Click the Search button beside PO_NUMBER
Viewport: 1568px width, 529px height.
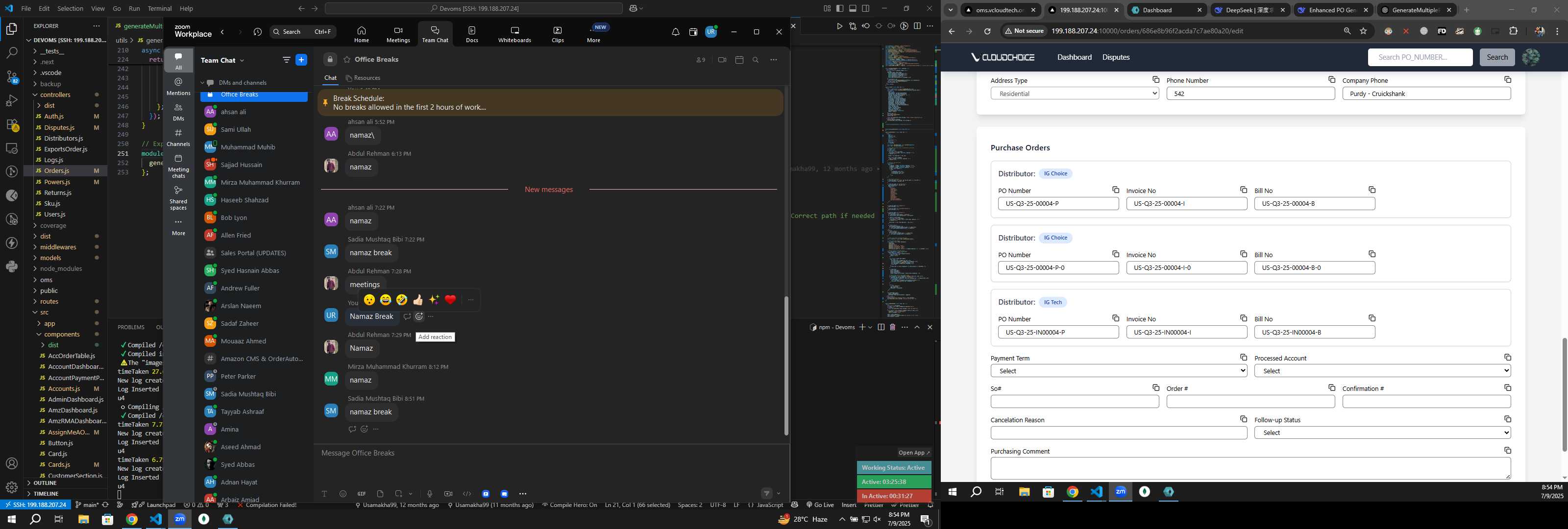coord(1497,57)
